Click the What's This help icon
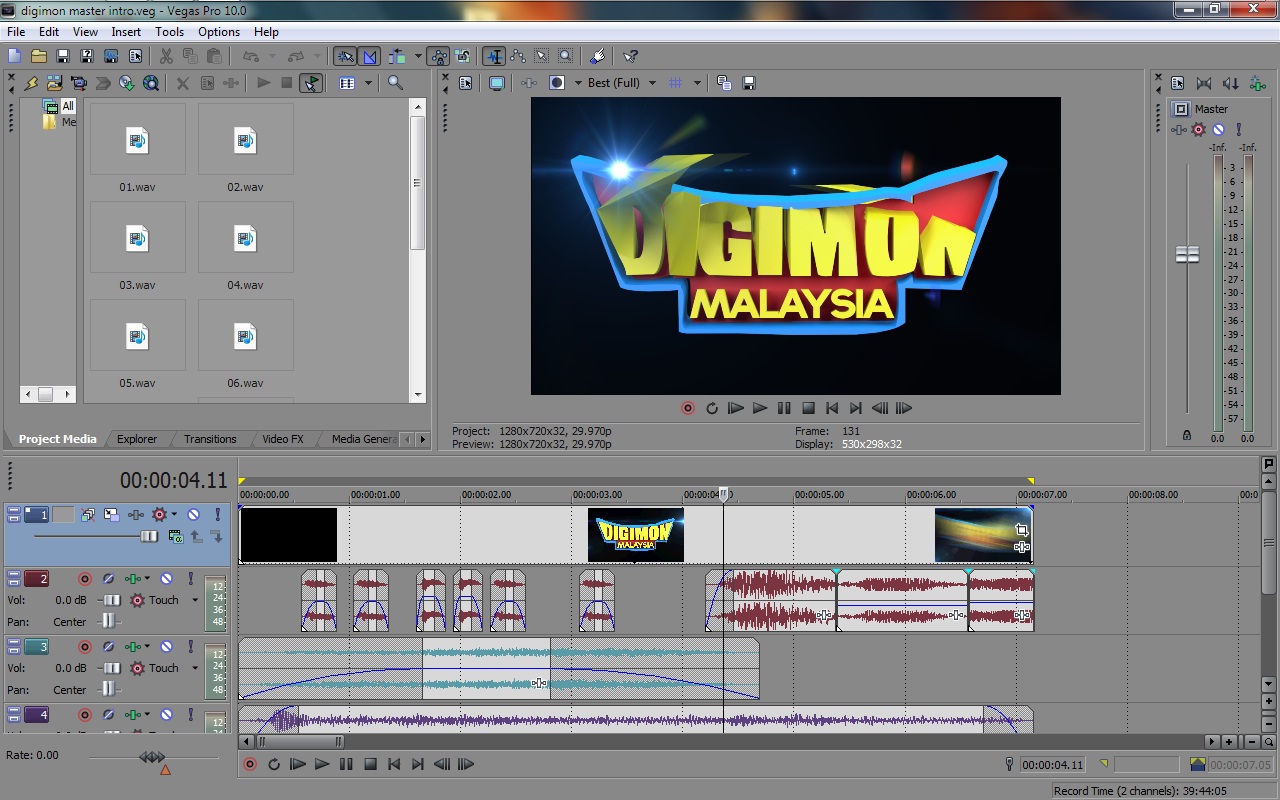 pos(630,56)
